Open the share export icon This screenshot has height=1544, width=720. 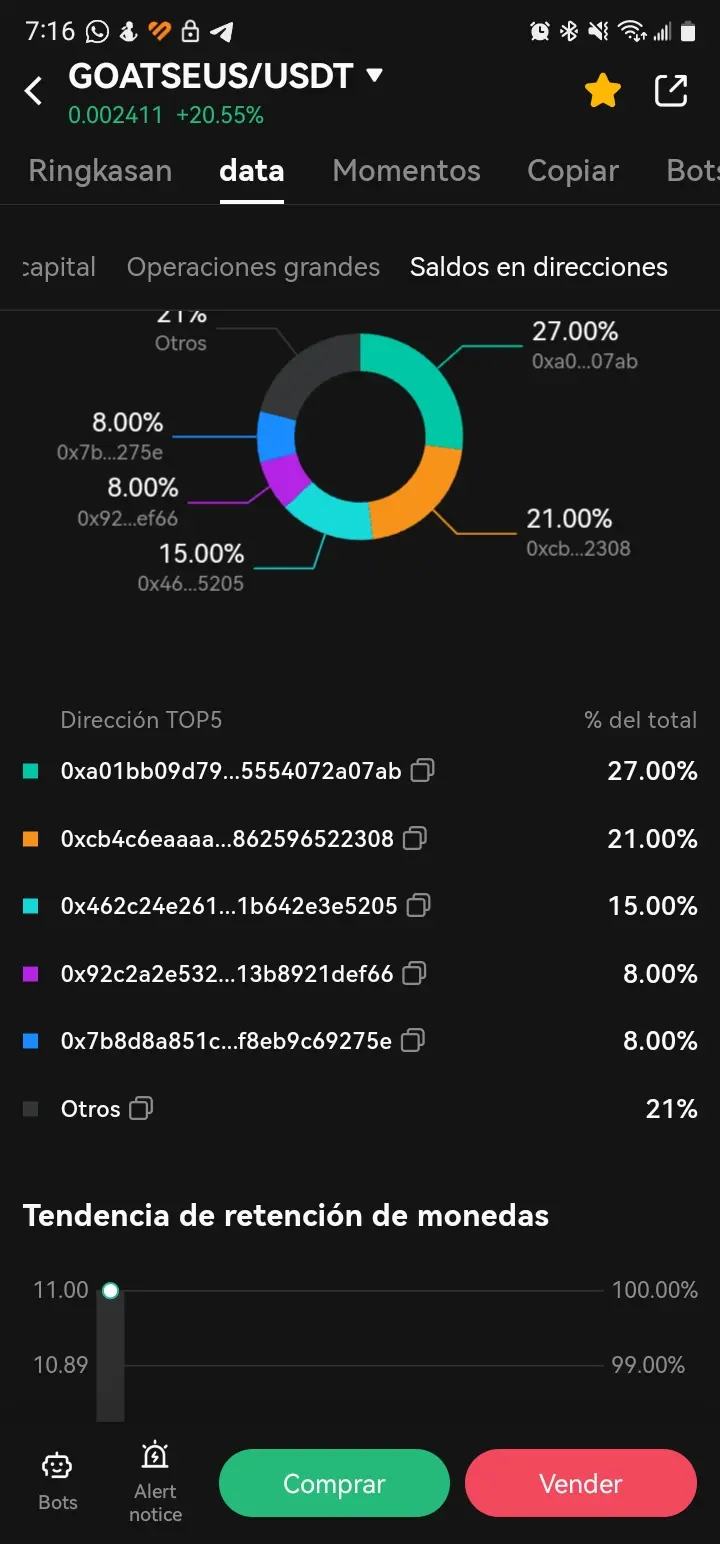coord(671,91)
